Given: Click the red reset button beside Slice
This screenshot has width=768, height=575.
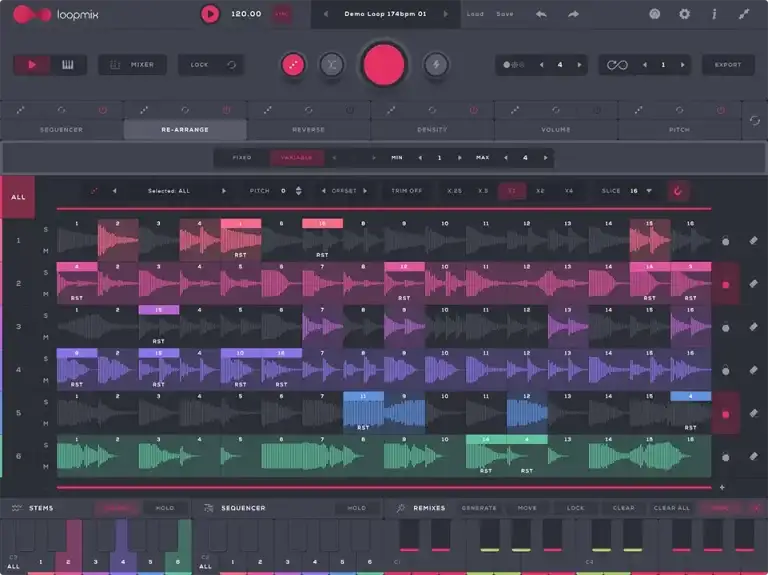Looking at the screenshot, I should coord(678,191).
